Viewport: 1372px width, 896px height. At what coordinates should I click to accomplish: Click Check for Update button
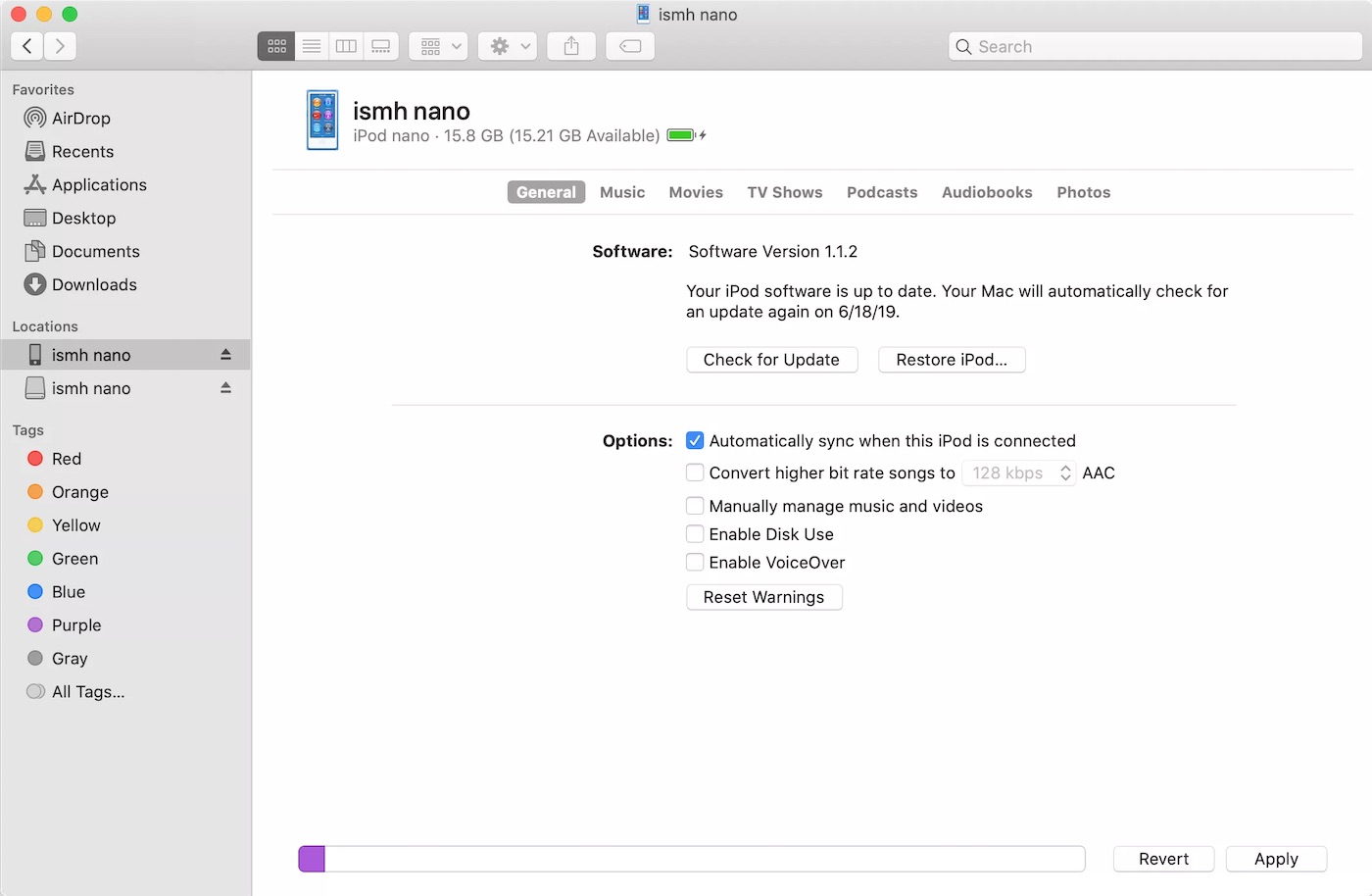coord(771,360)
